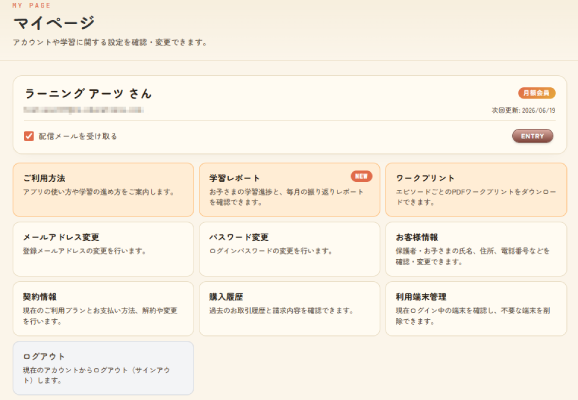Image resolution: width=578 pixels, height=400 pixels.
Task: Click the NEW badge on 学習レポート
Action: pos(361,176)
